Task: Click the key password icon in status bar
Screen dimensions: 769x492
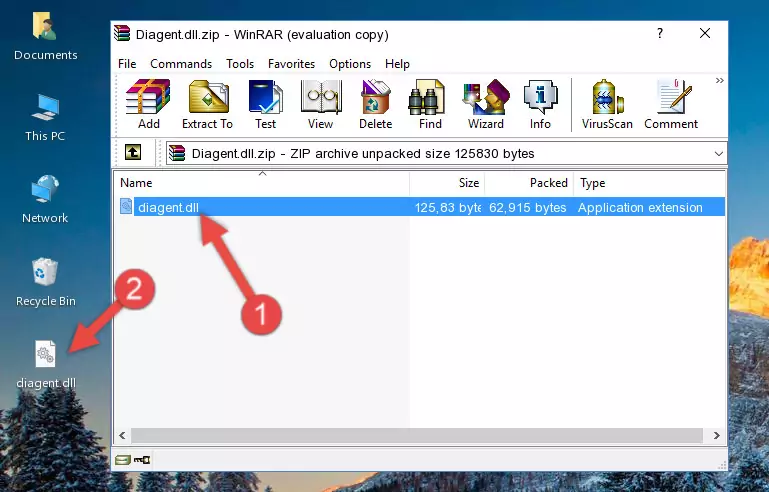Action: (x=142, y=460)
